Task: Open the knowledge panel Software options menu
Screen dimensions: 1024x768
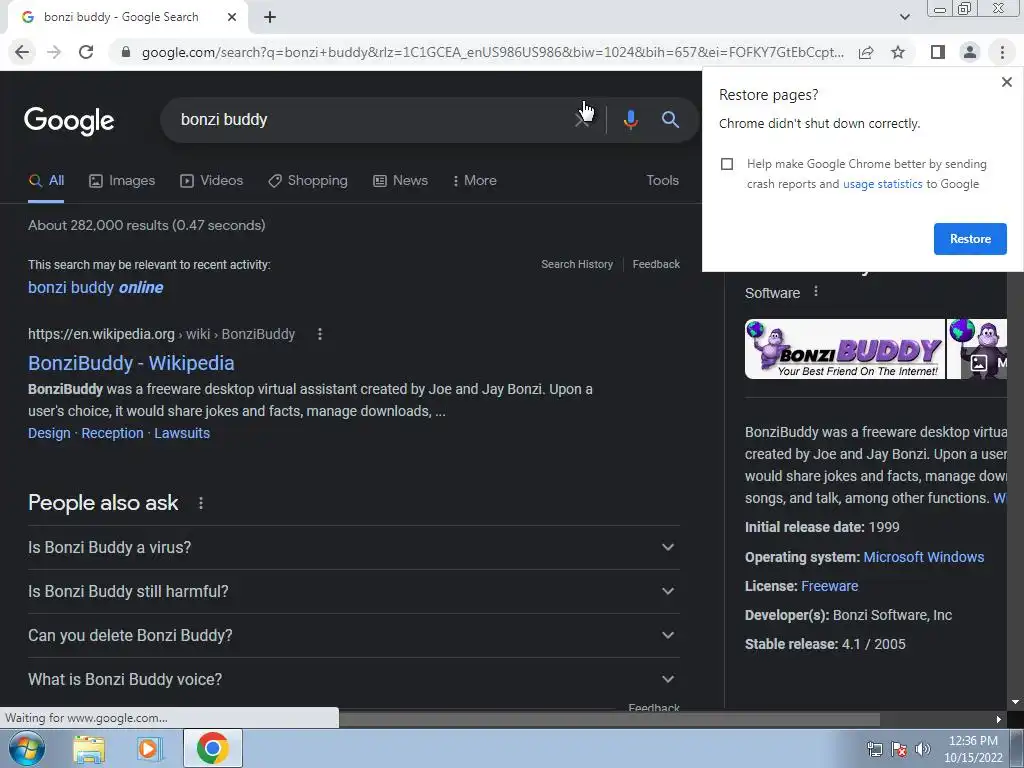Action: tap(816, 292)
